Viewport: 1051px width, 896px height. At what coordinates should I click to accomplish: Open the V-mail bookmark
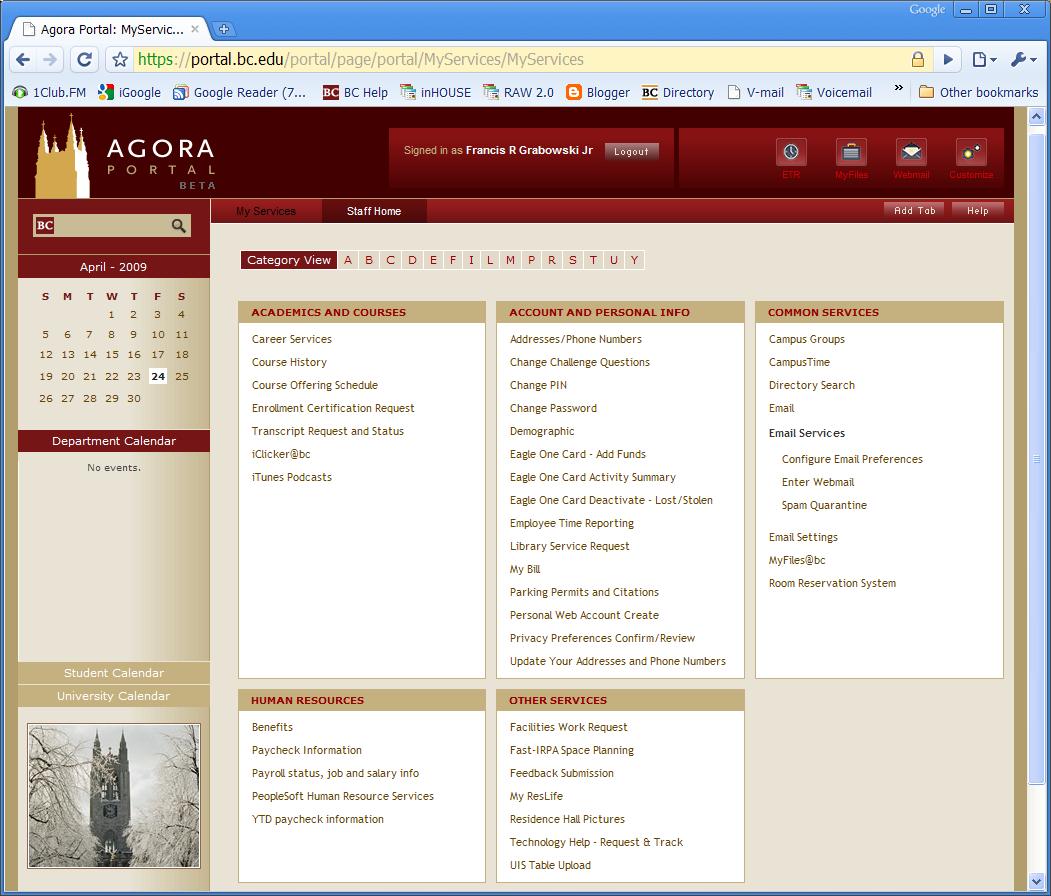click(x=755, y=92)
